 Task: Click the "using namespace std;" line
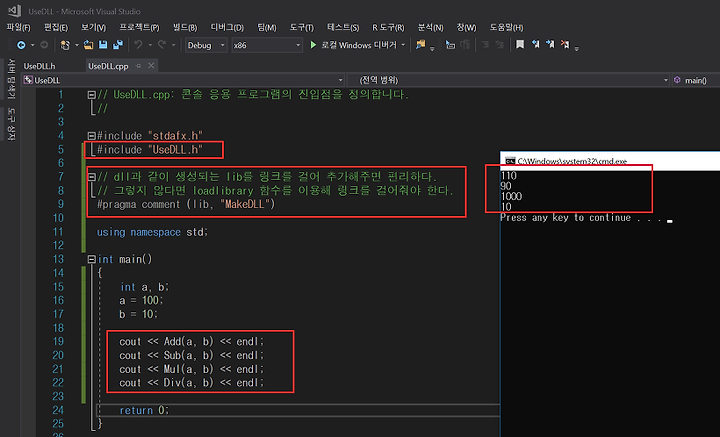pyautogui.click(x=152, y=232)
